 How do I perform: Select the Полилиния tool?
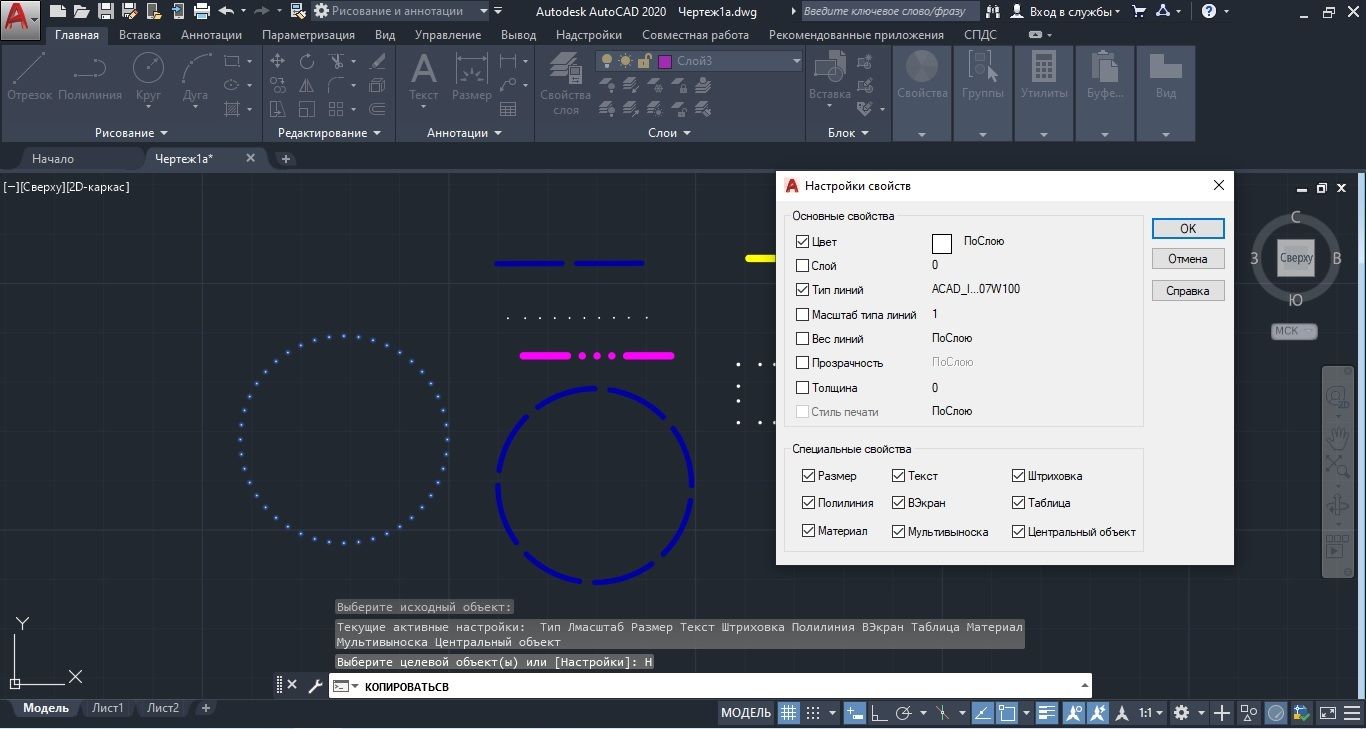pyautogui.click(x=90, y=78)
